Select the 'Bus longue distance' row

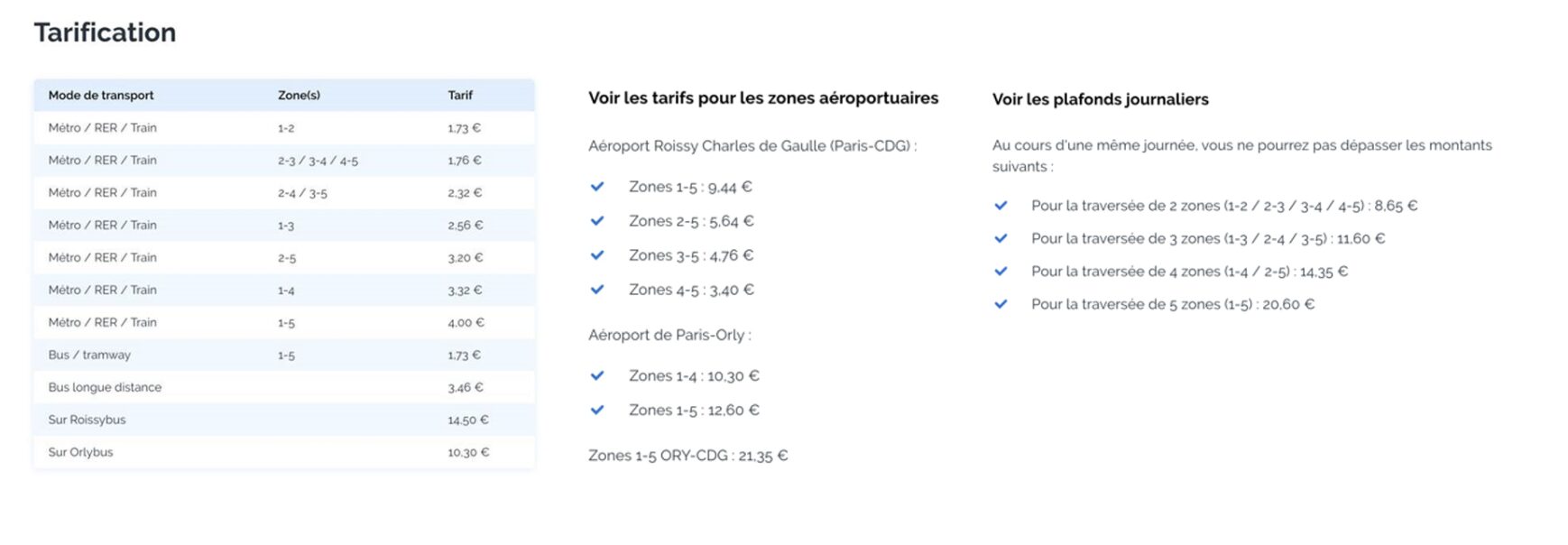point(284,387)
